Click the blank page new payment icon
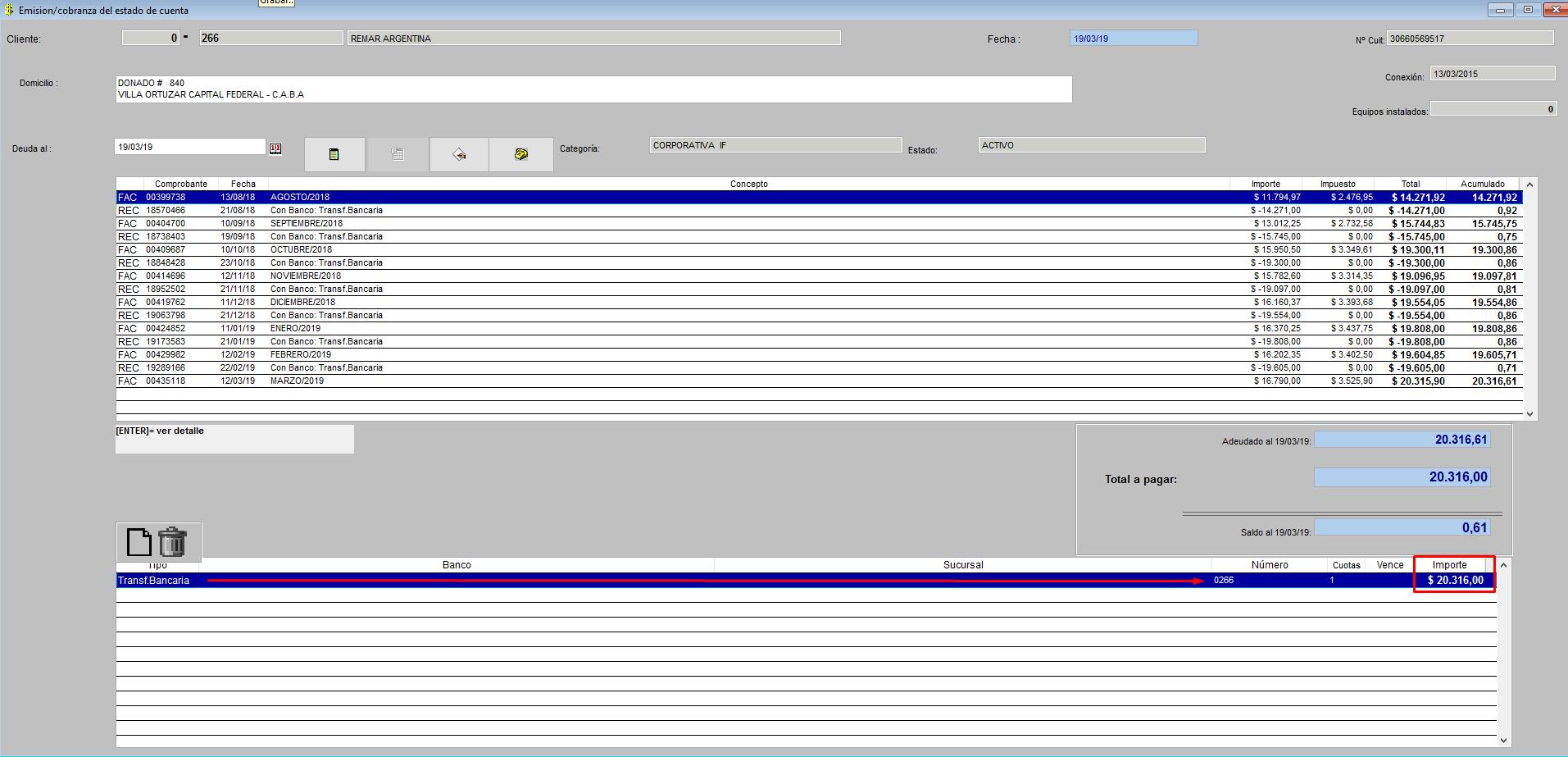The height and width of the screenshot is (757, 1568). [x=139, y=542]
